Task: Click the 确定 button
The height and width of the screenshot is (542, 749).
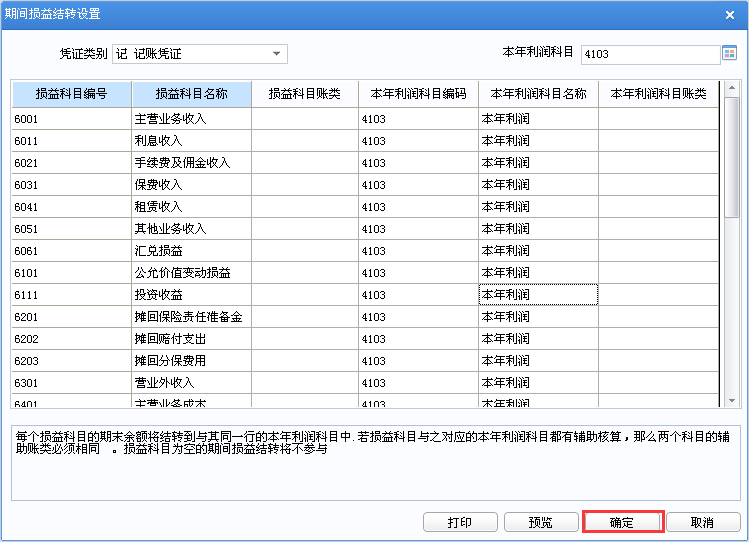Action: coord(623,522)
